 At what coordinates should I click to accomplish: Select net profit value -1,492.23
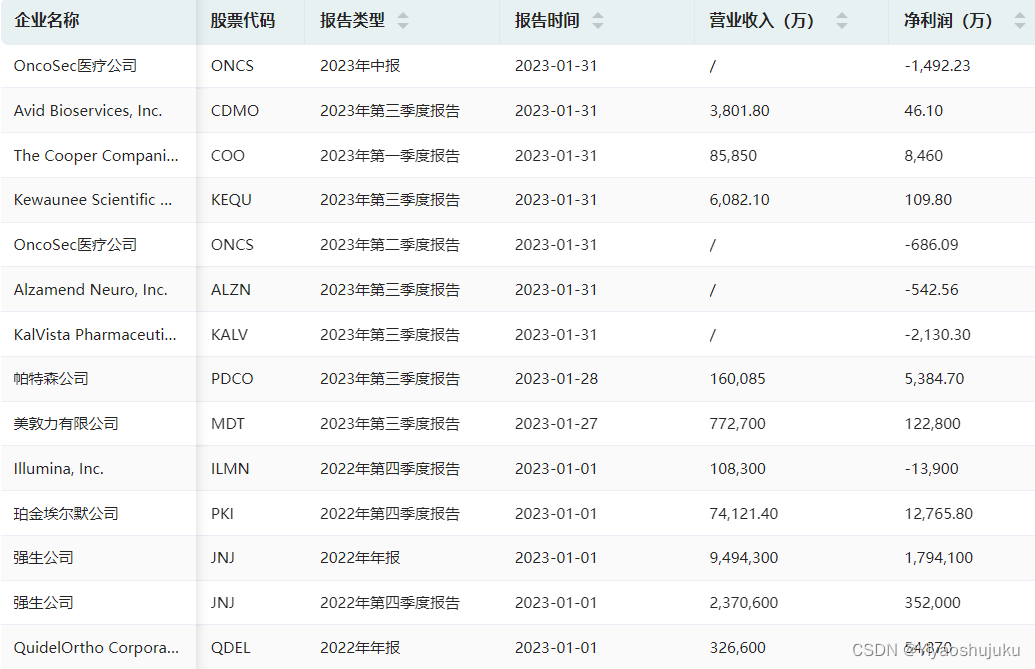click(x=937, y=66)
